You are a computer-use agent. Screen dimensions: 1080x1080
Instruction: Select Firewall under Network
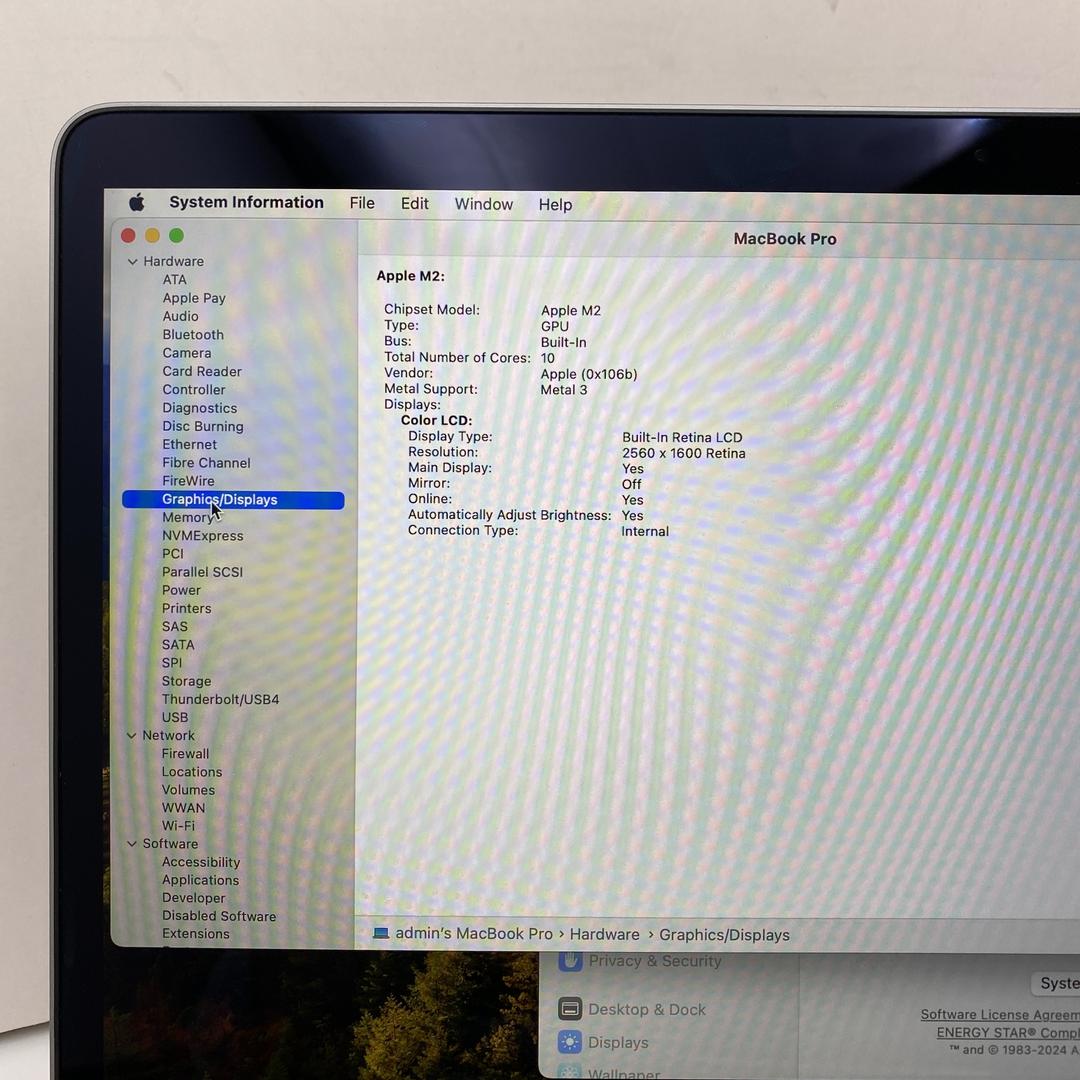click(x=185, y=754)
